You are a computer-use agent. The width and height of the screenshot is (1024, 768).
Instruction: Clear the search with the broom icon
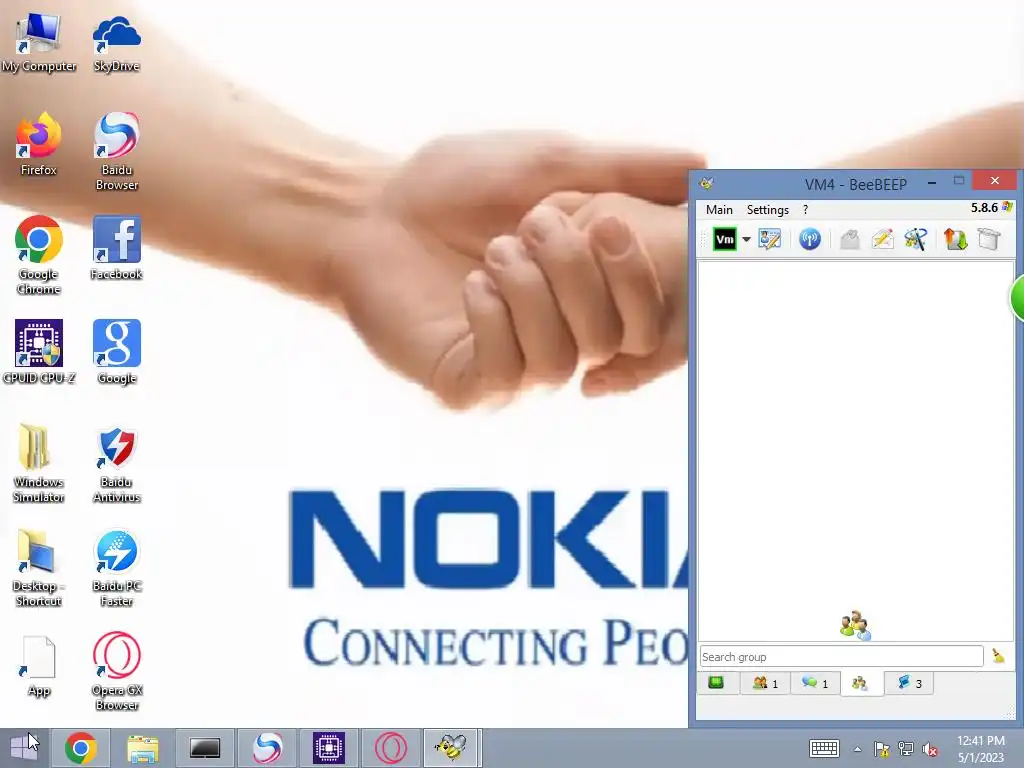point(998,656)
